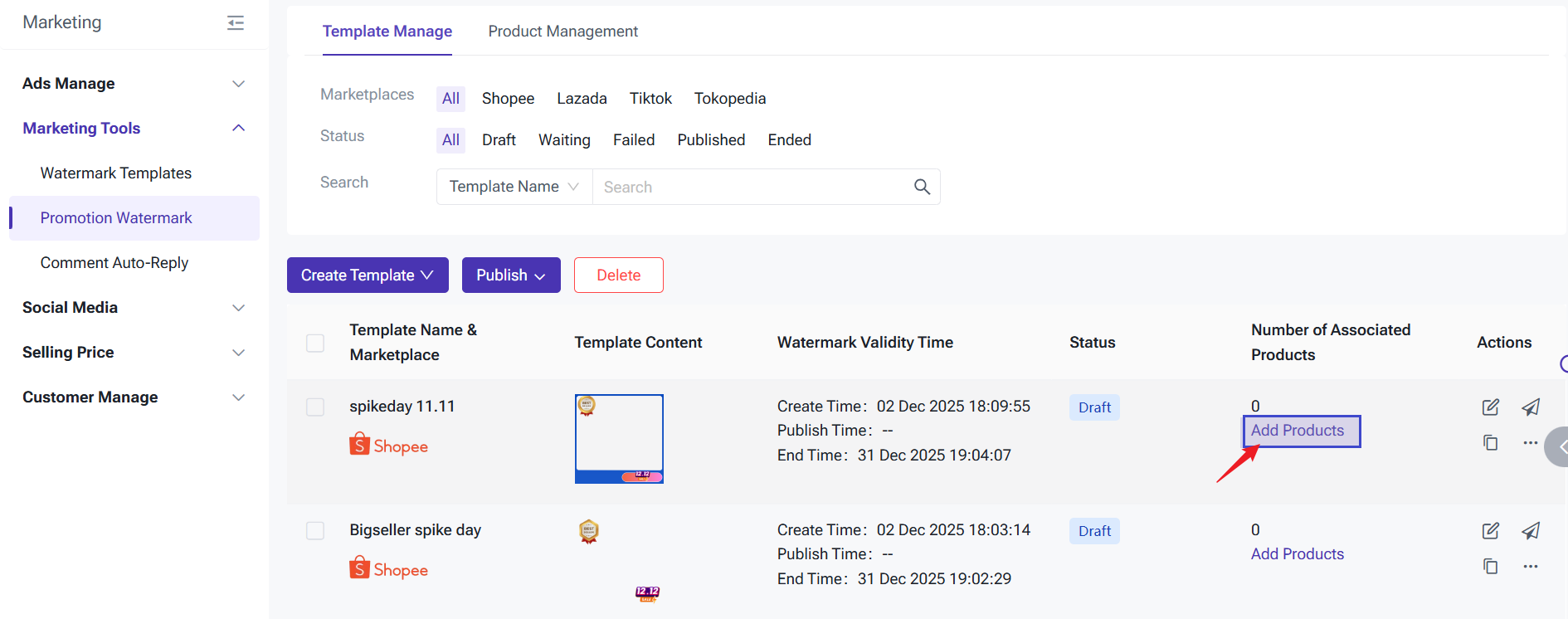Publish Bigseller spike day via plane icon
The width and height of the screenshot is (1568, 619).
tap(1531, 530)
